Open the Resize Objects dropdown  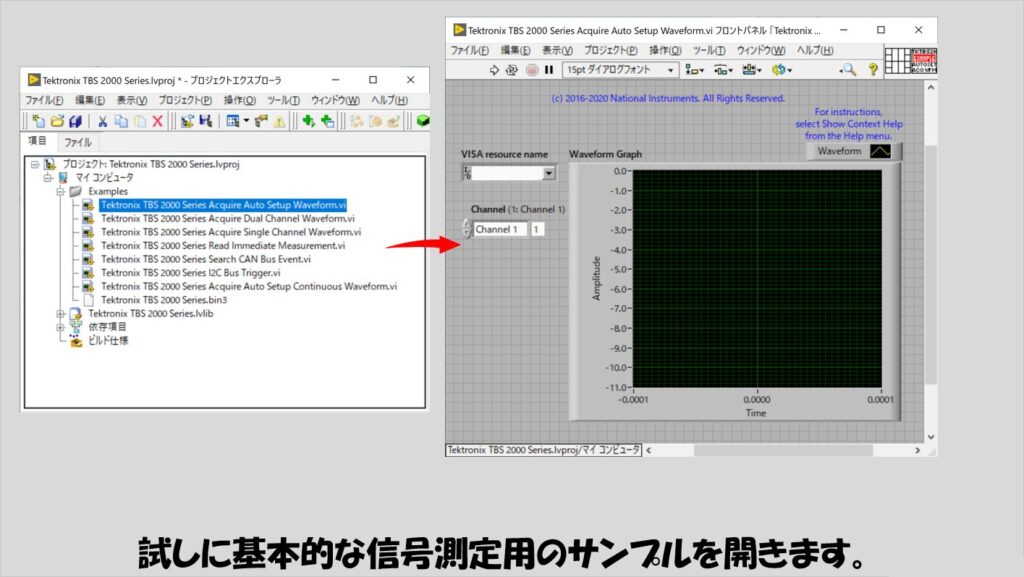[x=752, y=69]
